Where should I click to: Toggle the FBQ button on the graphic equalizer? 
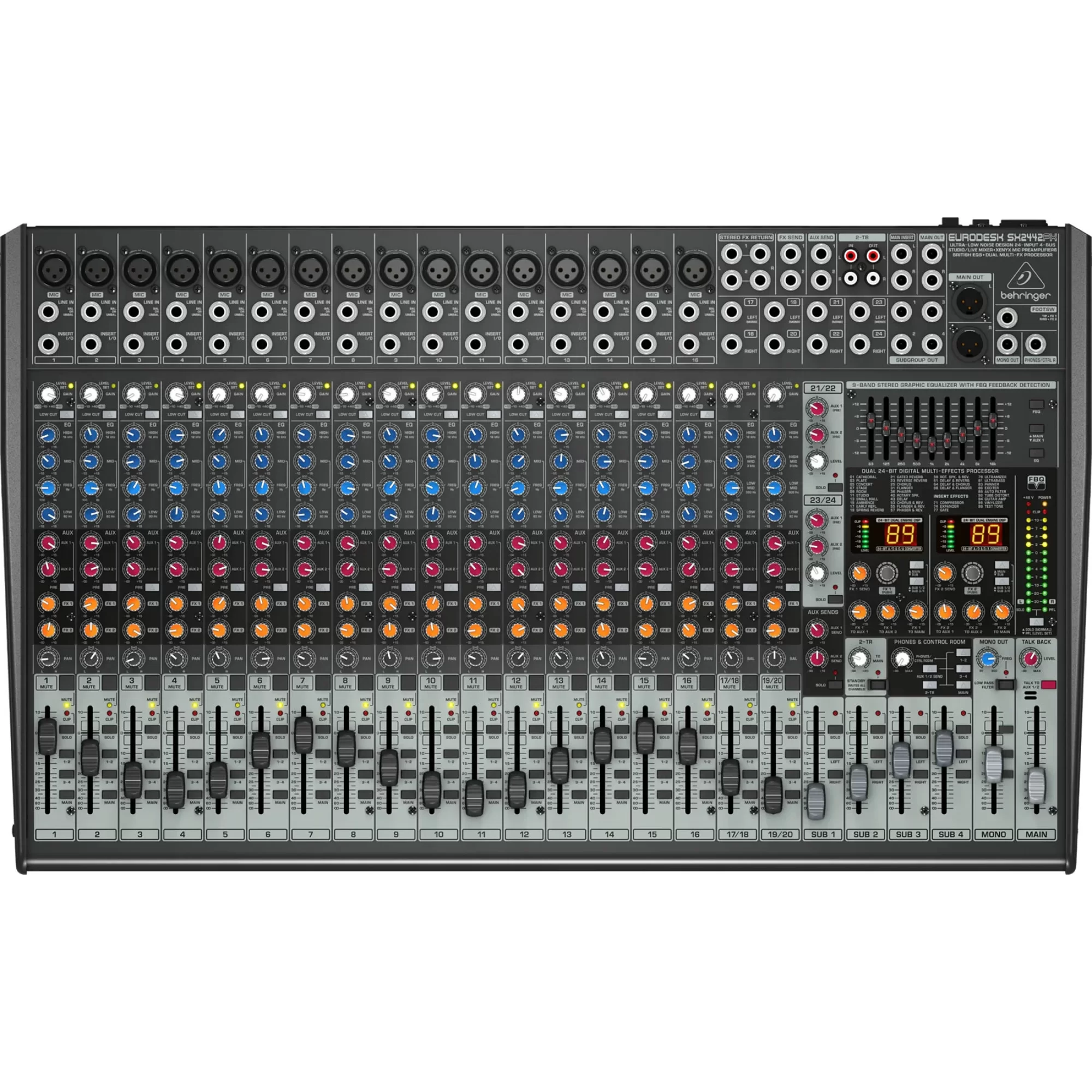[x=1036, y=405]
